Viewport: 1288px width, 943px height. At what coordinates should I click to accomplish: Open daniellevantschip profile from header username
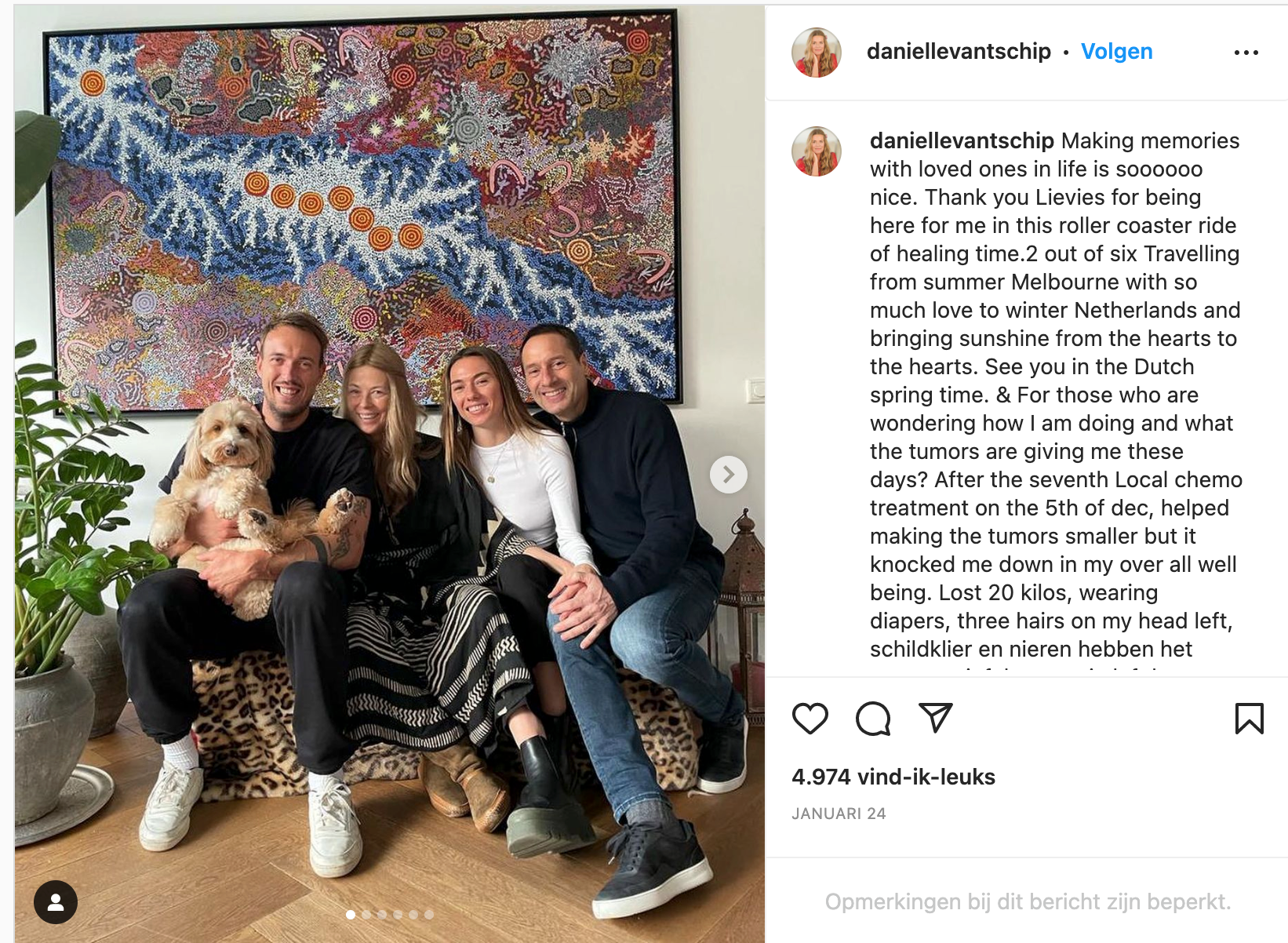(x=959, y=52)
